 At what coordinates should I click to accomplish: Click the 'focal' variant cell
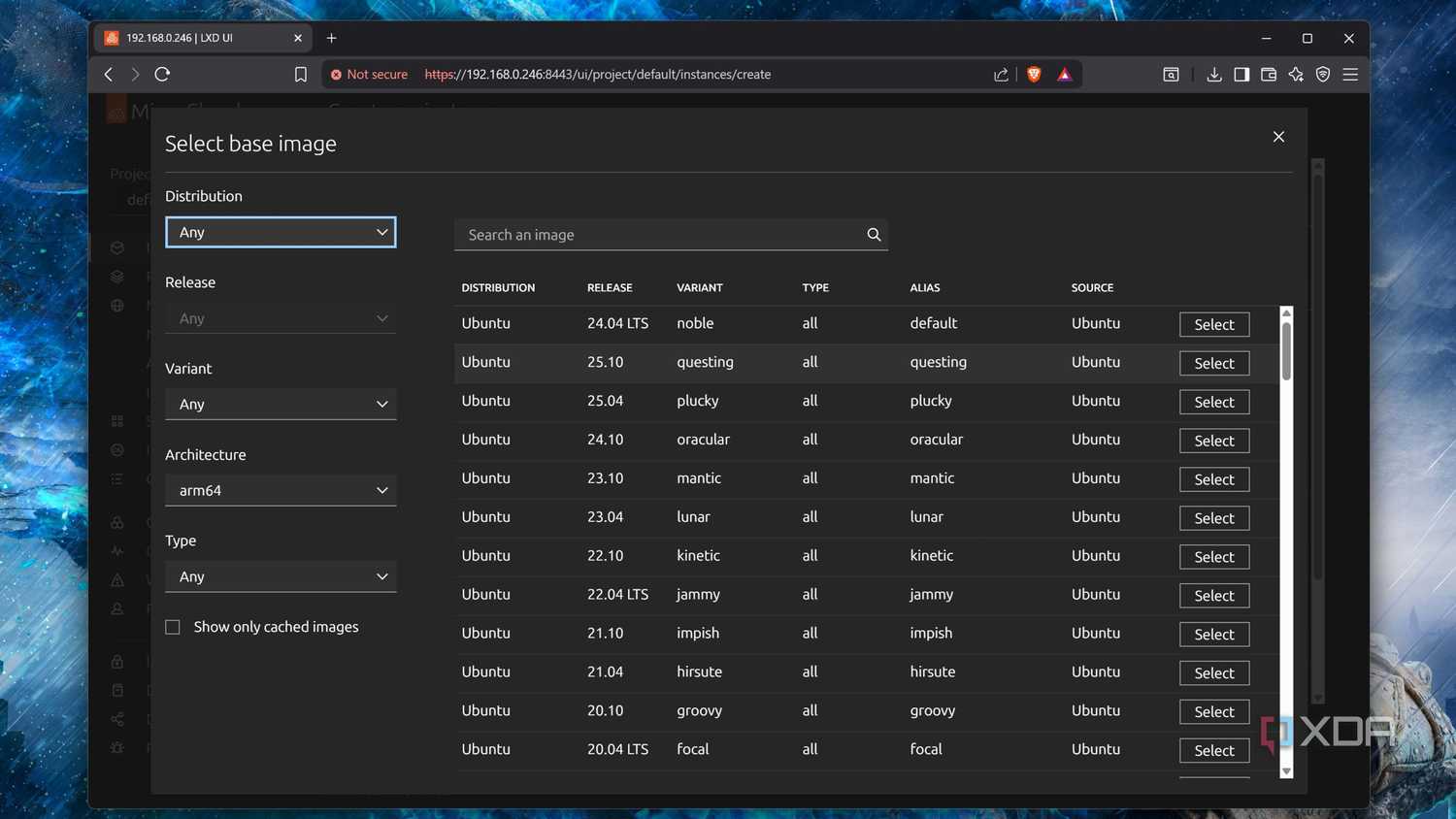click(693, 749)
